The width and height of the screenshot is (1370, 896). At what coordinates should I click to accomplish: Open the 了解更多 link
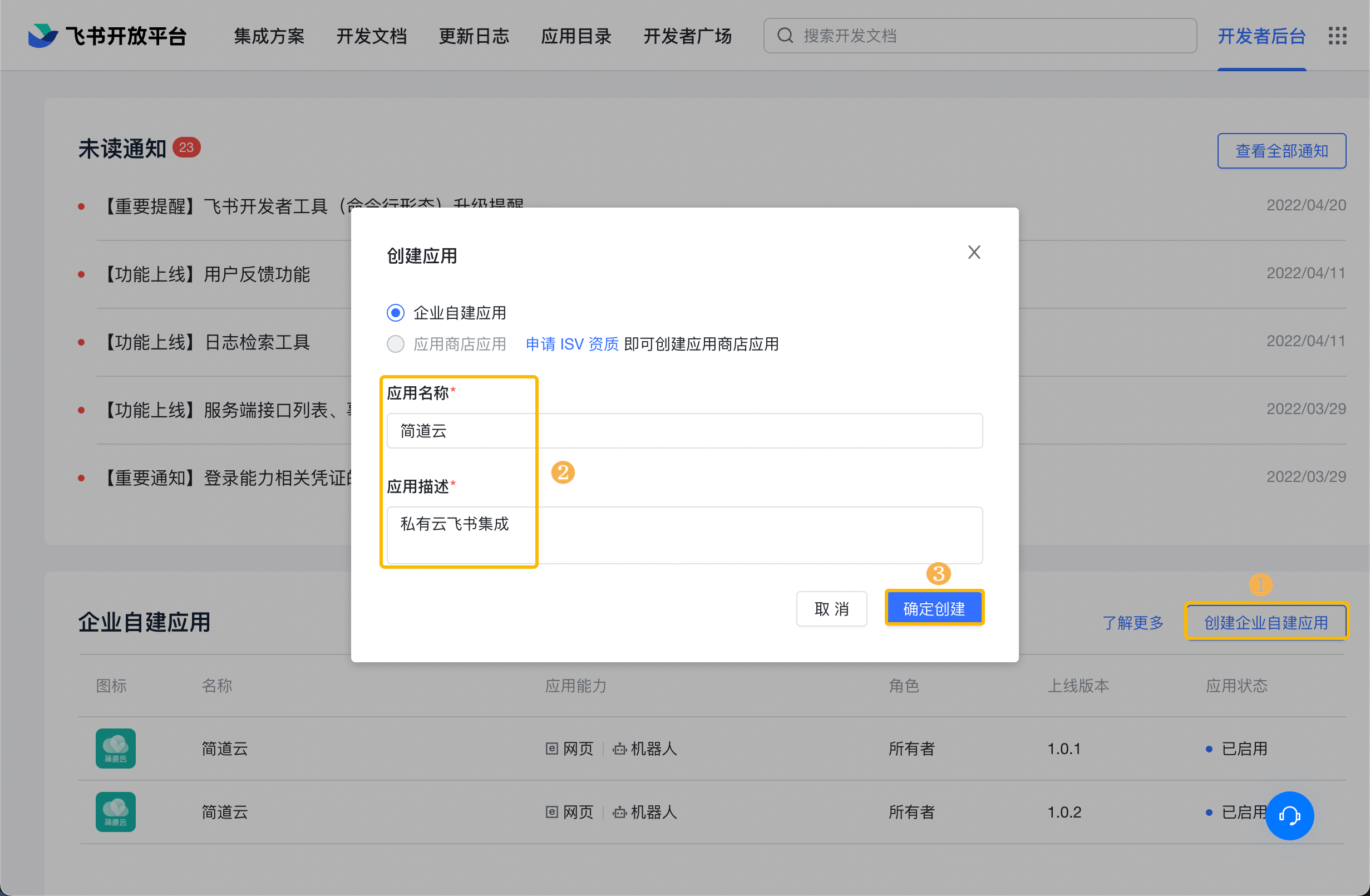[x=1132, y=623]
